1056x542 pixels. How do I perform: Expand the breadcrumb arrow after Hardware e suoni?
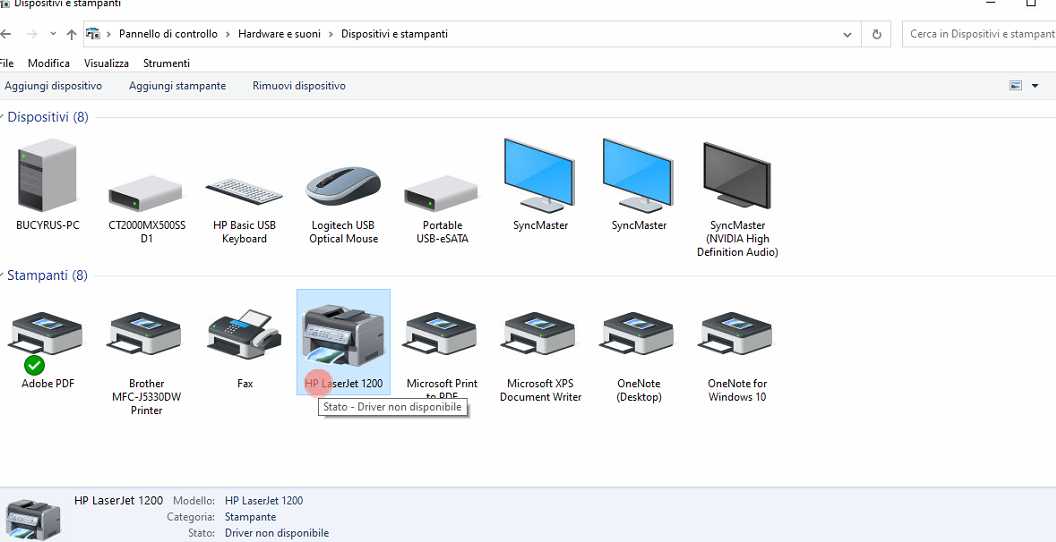click(331, 34)
